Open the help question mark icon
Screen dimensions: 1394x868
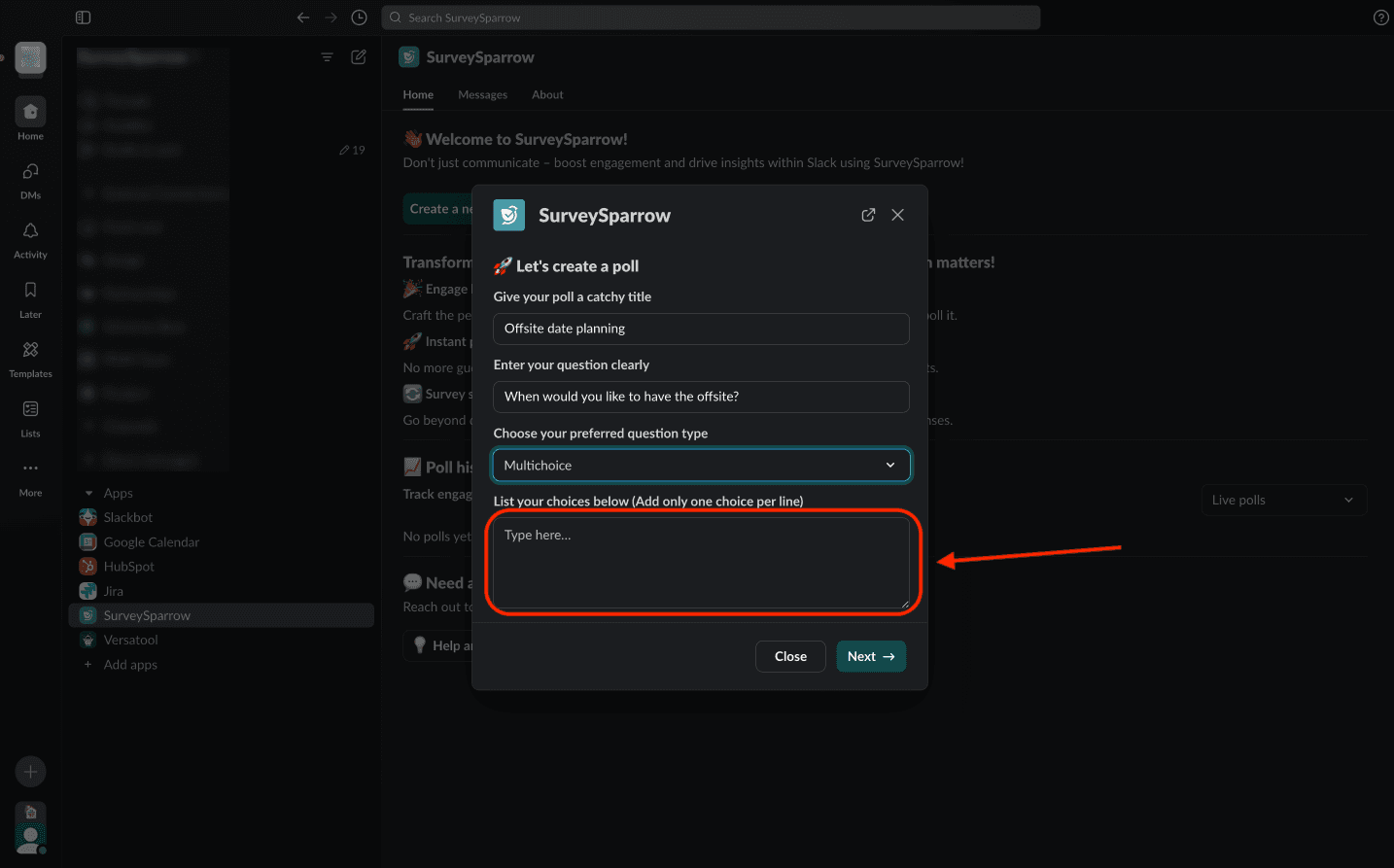(1380, 17)
